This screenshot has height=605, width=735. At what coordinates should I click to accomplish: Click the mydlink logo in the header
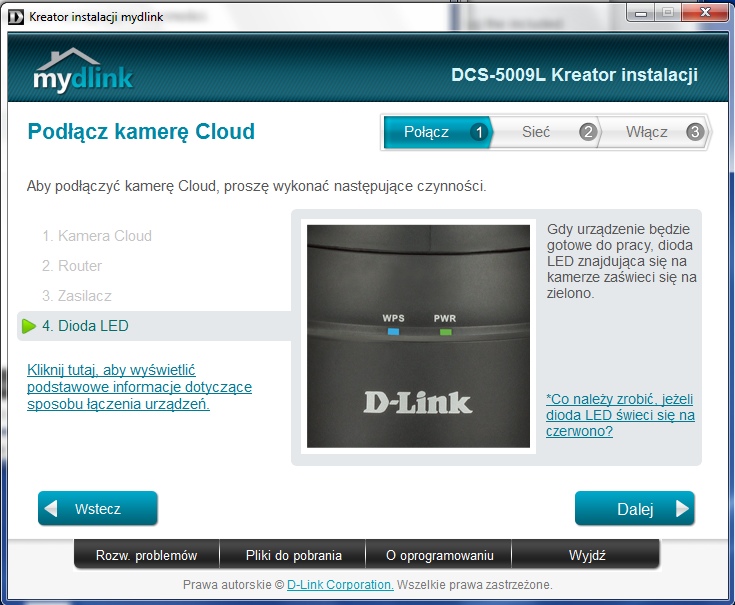(83, 70)
